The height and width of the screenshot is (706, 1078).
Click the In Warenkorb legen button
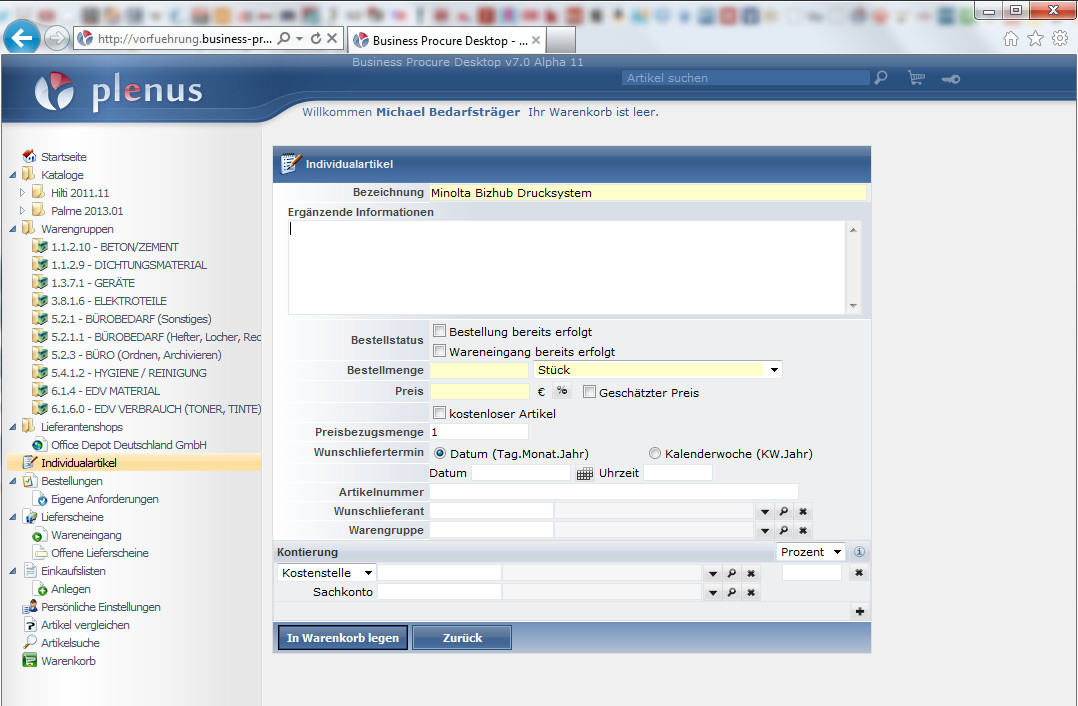point(342,638)
